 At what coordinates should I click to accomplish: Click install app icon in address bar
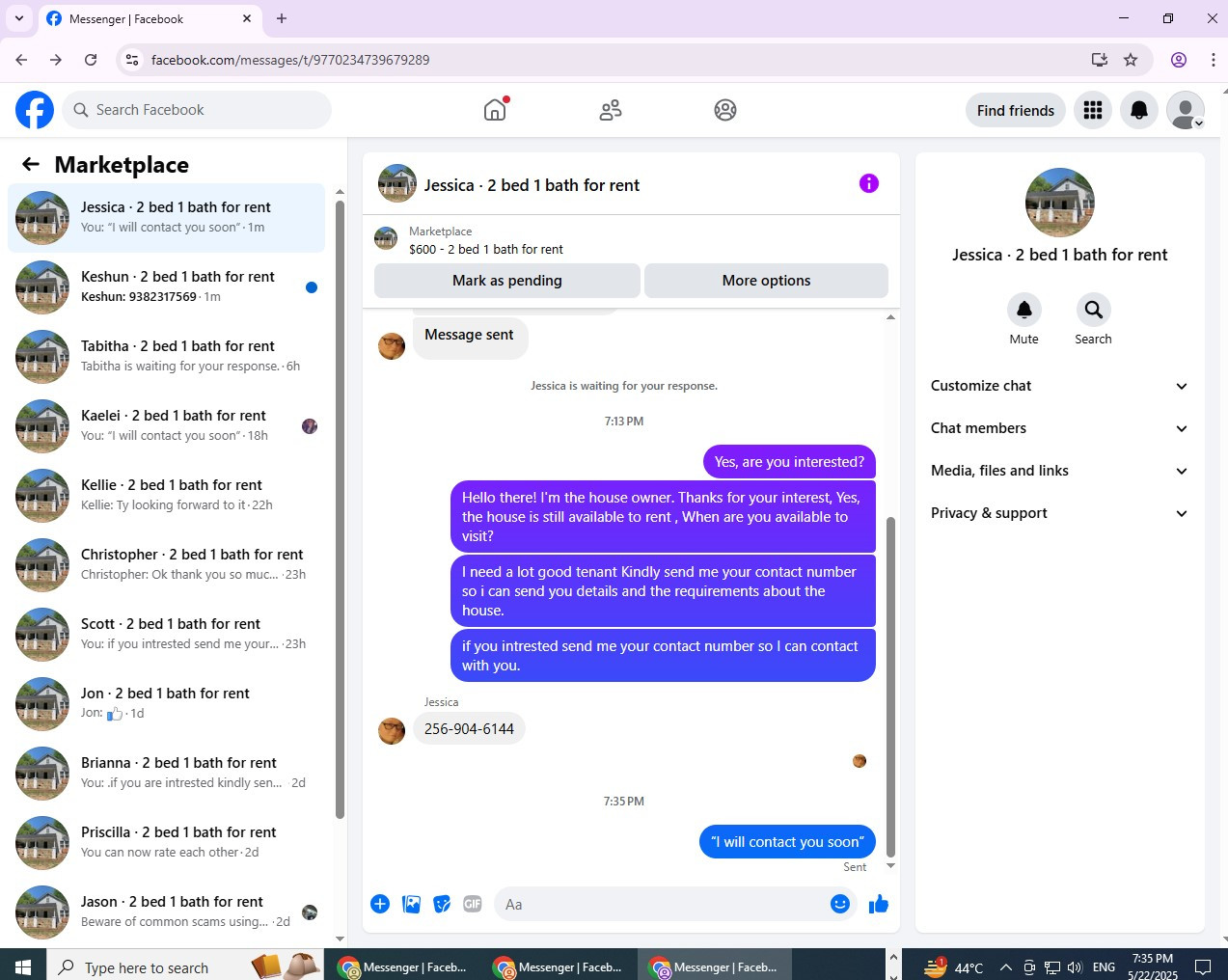click(x=1099, y=60)
